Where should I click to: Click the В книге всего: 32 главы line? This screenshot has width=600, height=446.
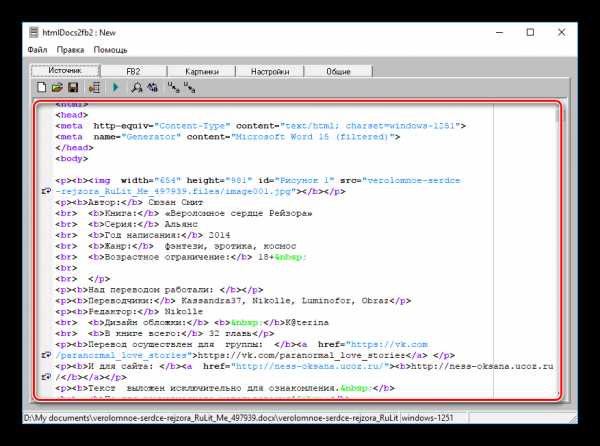coord(165,334)
